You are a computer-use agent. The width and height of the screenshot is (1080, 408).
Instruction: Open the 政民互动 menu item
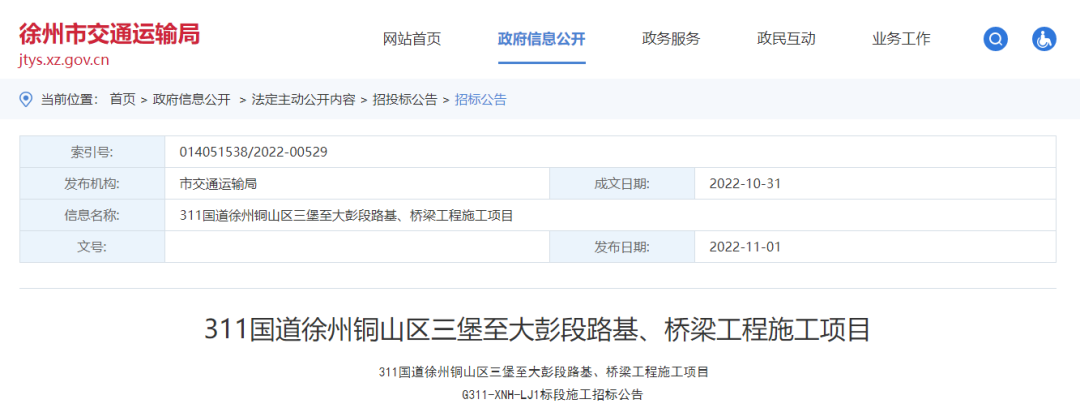tap(786, 39)
